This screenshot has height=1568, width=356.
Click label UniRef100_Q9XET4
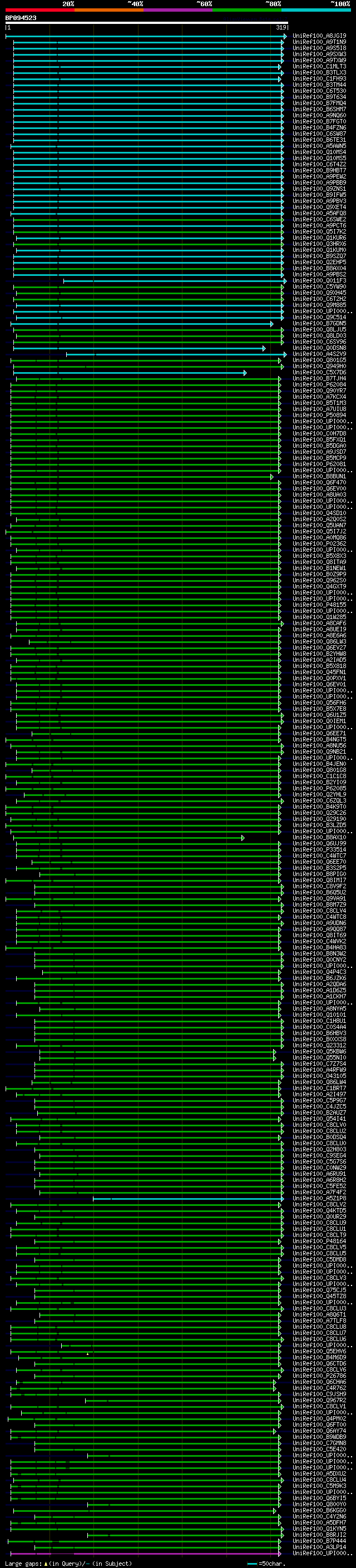[x=319, y=207]
